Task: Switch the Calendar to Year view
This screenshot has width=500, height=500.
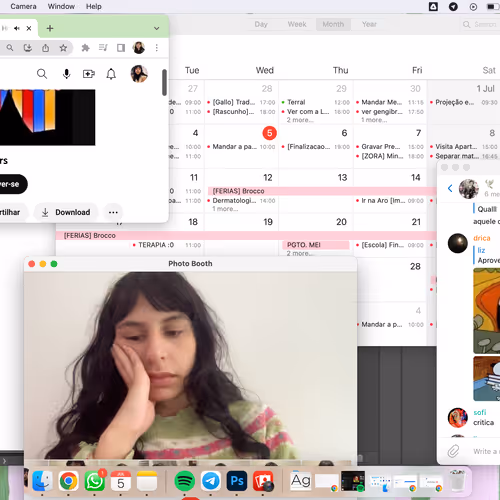Action: tap(369, 24)
